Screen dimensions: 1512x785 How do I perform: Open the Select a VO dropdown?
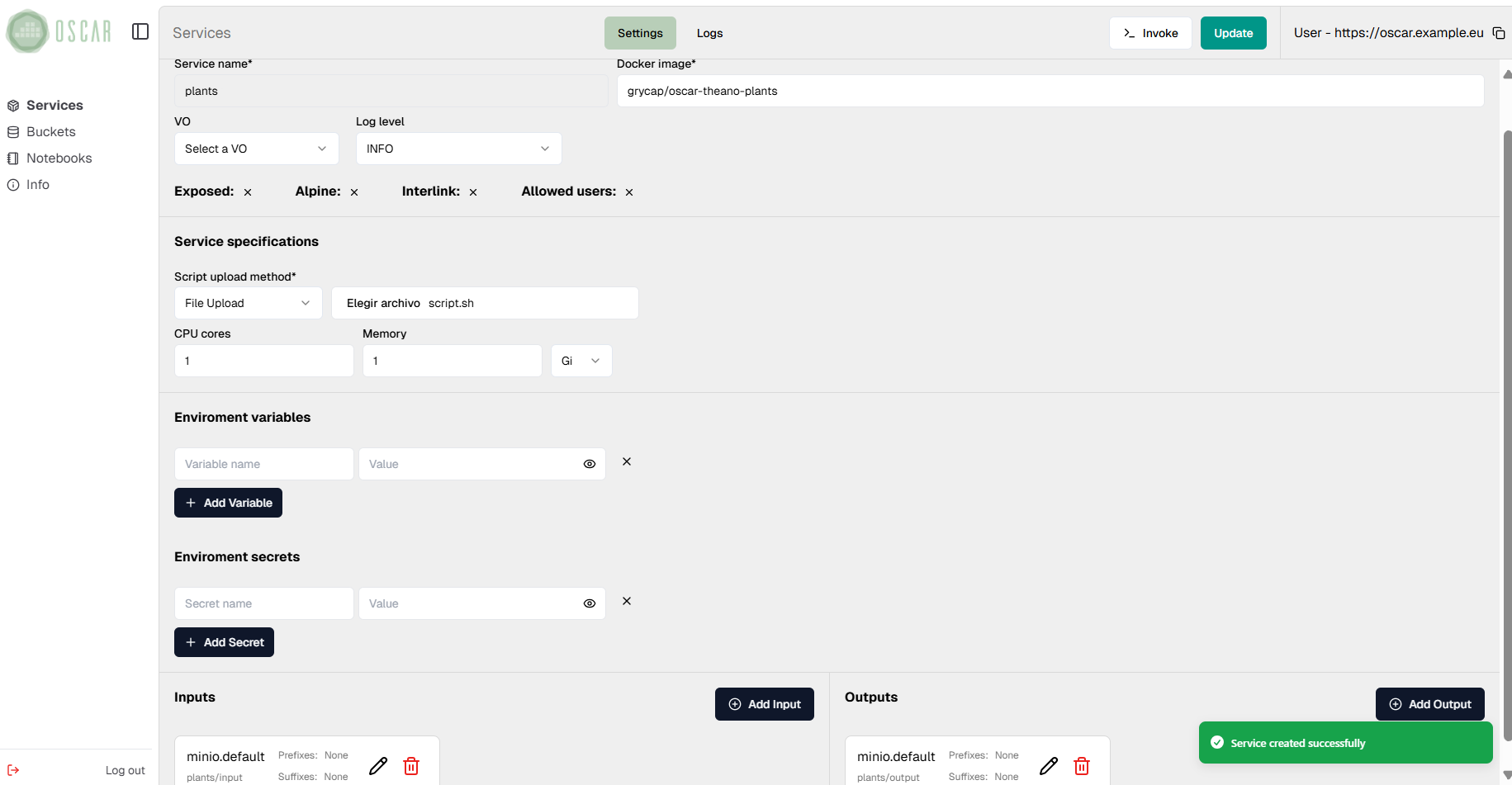click(x=256, y=149)
